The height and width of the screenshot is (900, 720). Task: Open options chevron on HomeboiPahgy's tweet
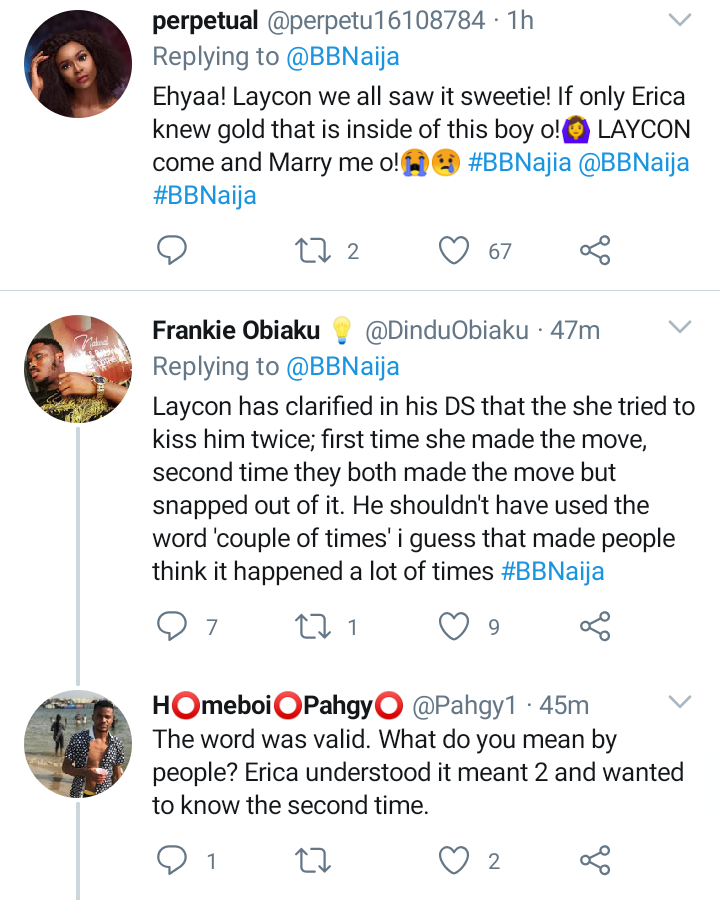[x=680, y=702]
